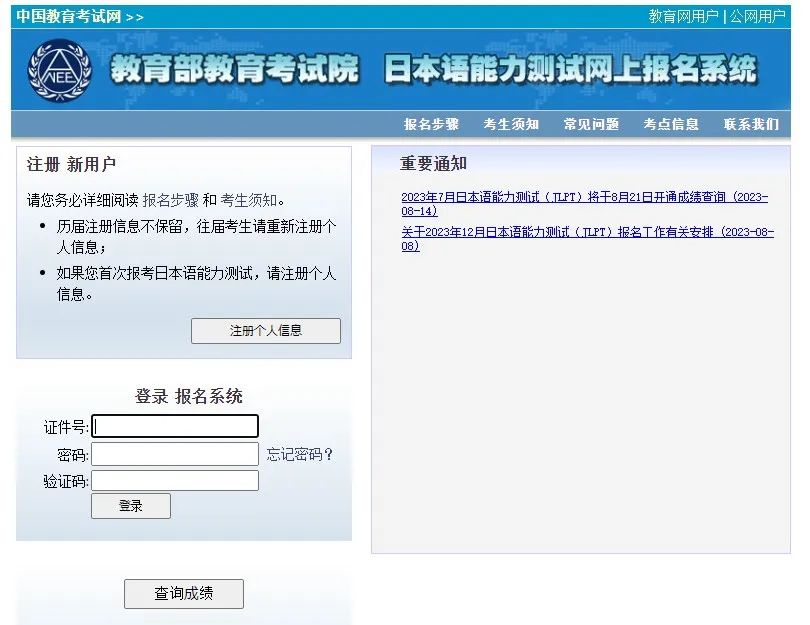Viewport: 810px width, 625px height.
Task: Focus the 证件号 input field
Action: [175, 426]
